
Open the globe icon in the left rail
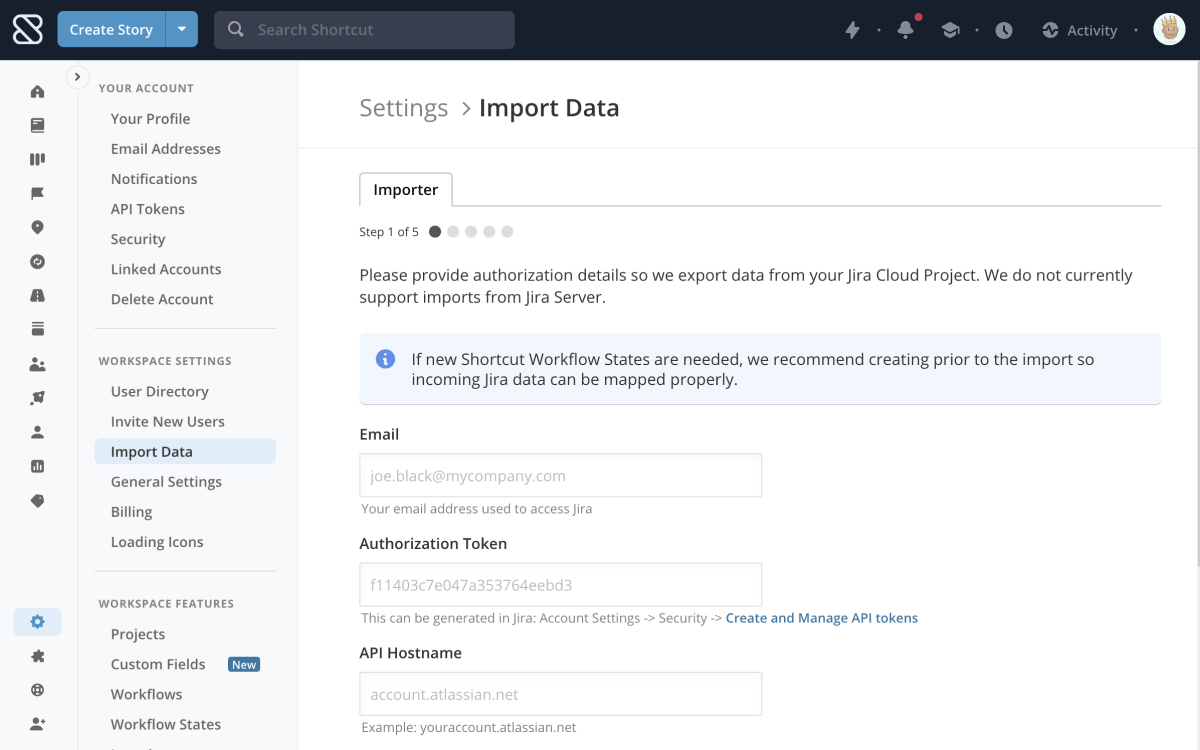[38, 690]
